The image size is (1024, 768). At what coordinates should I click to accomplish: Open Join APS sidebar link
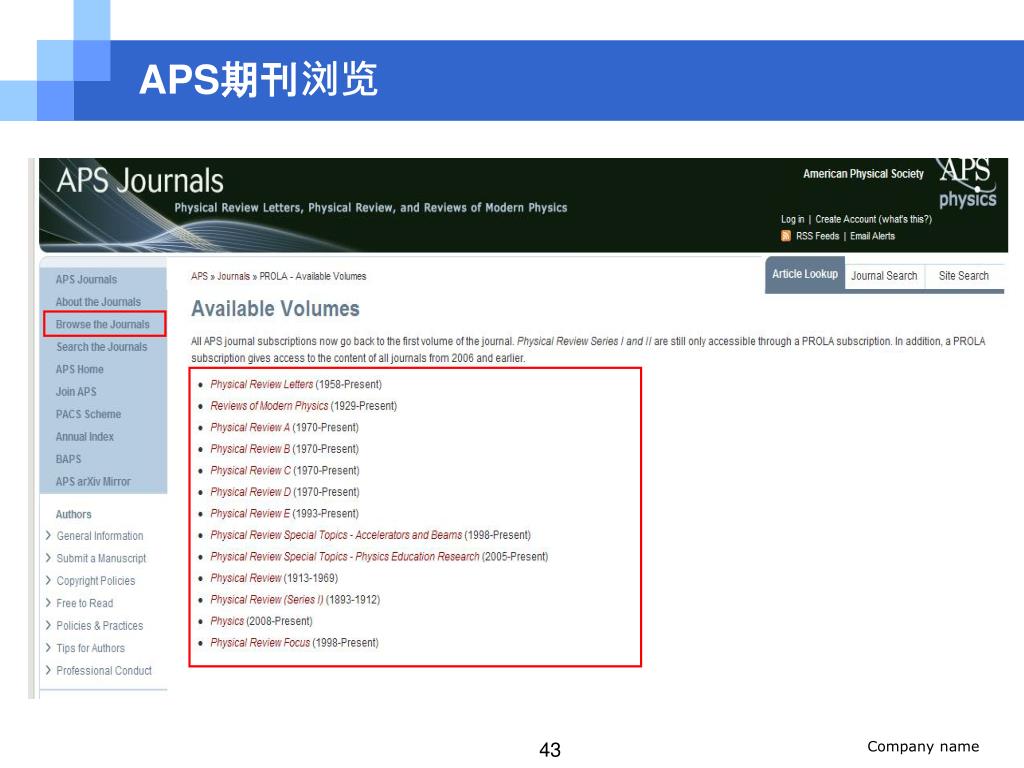(x=76, y=392)
